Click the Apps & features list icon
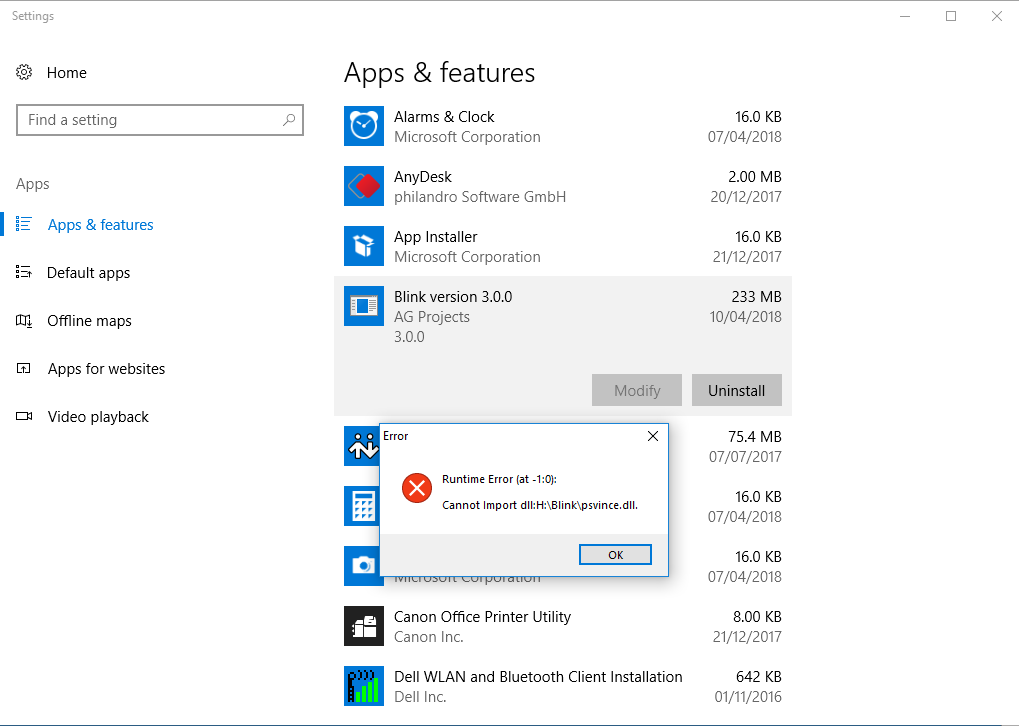Image resolution: width=1019 pixels, height=726 pixels. point(23,224)
